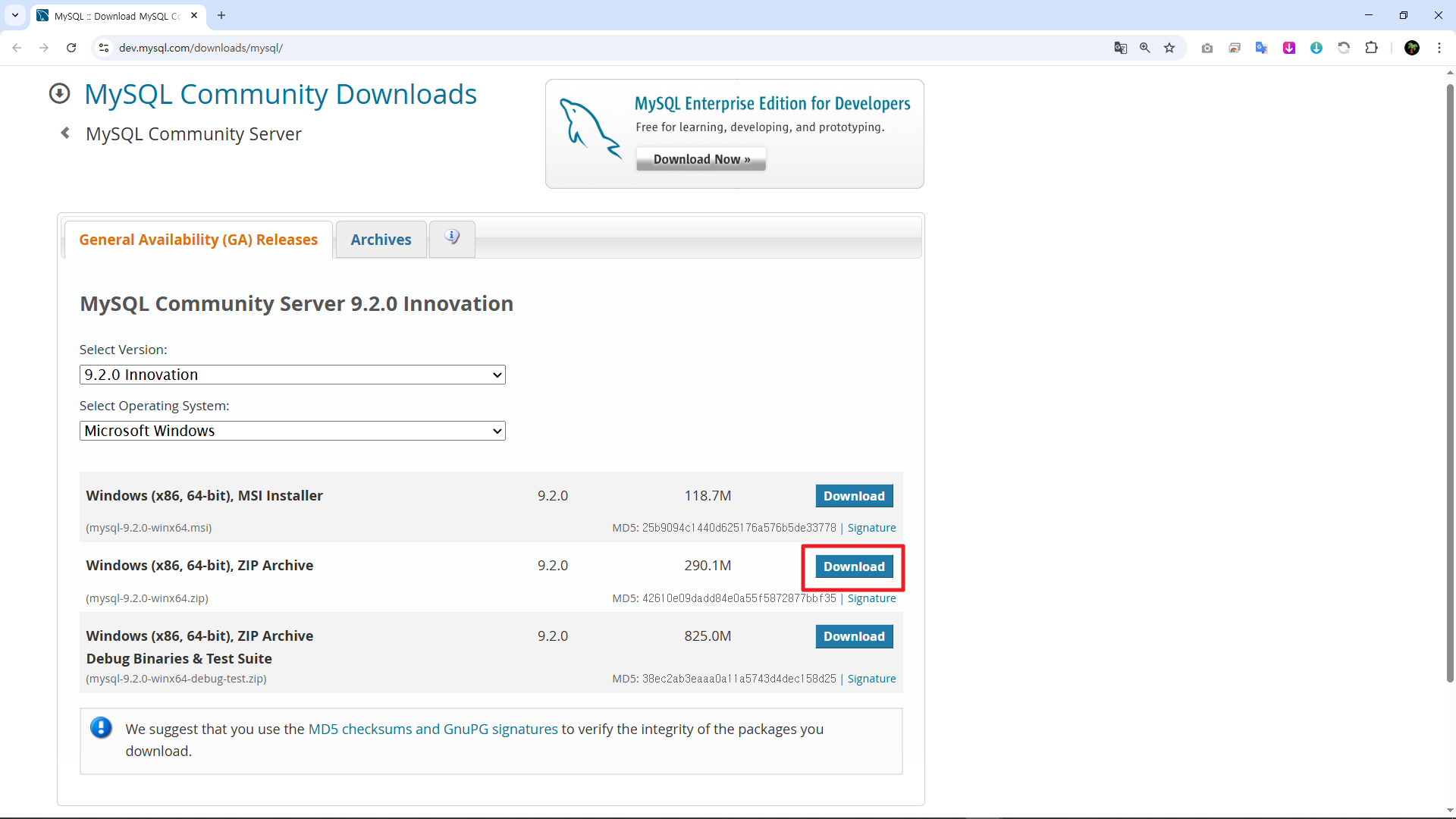Click the blue exclamation notice icon
This screenshot has width=1456, height=819.
101,728
